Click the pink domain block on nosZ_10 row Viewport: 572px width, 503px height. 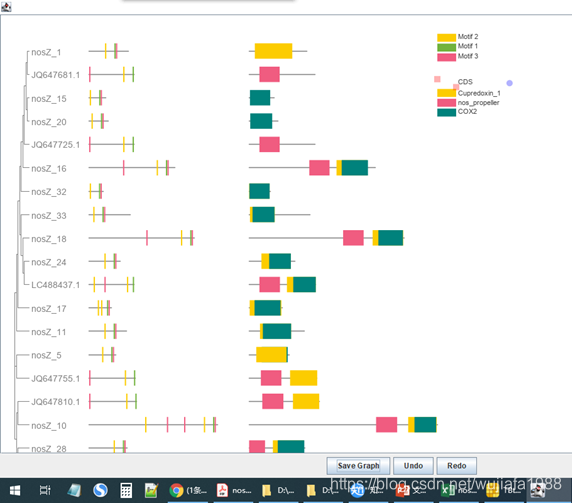click(x=386, y=425)
